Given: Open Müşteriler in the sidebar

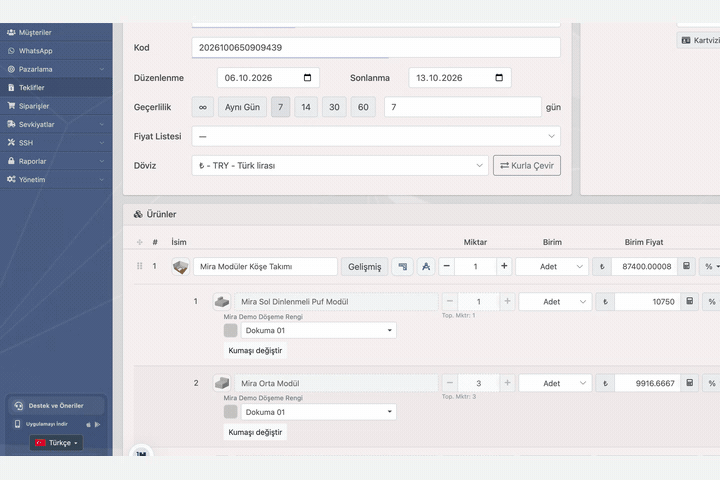Looking at the screenshot, I should [x=56, y=32].
